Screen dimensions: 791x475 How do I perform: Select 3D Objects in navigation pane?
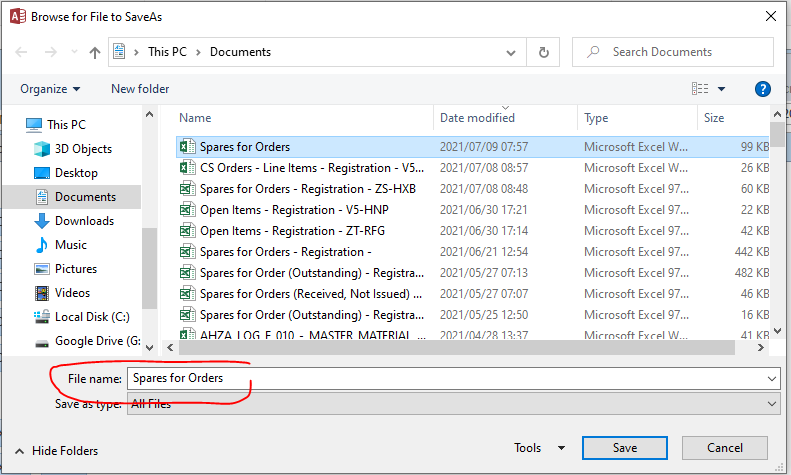[x=83, y=149]
